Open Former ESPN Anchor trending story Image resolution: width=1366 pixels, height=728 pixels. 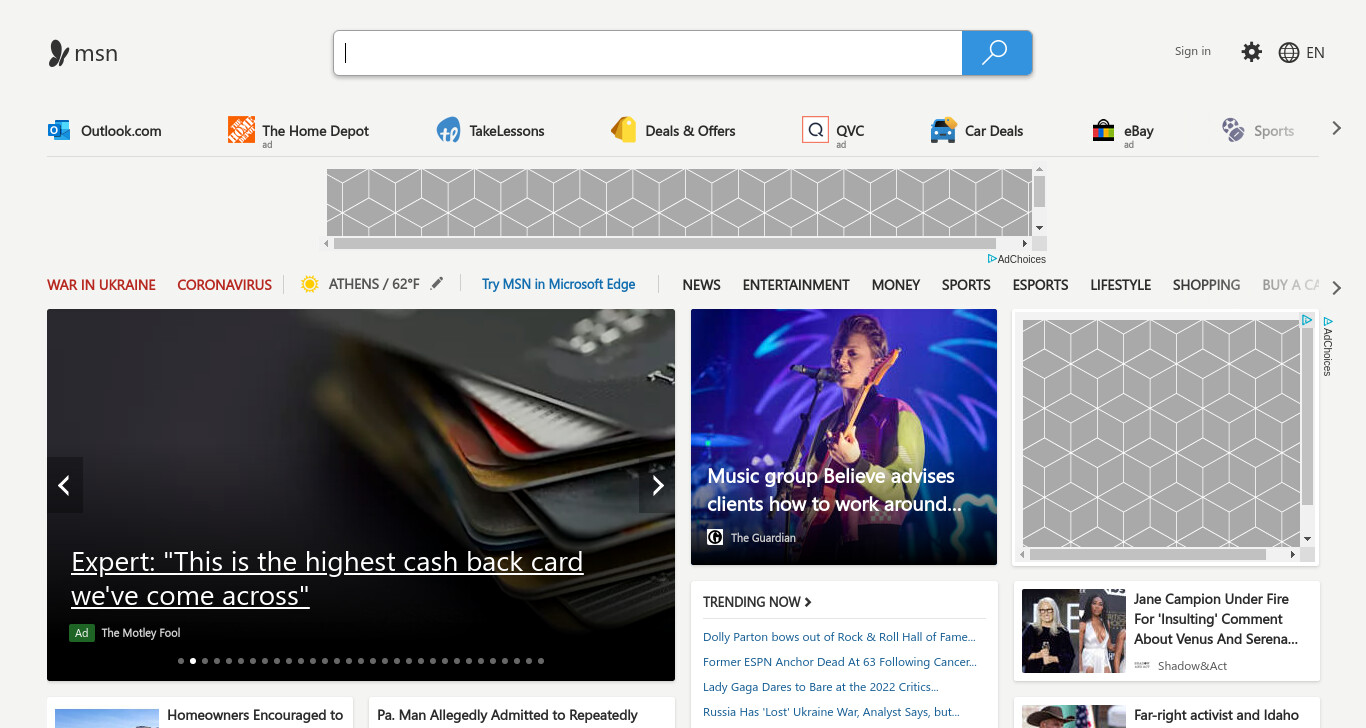pyautogui.click(x=840, y=662)
